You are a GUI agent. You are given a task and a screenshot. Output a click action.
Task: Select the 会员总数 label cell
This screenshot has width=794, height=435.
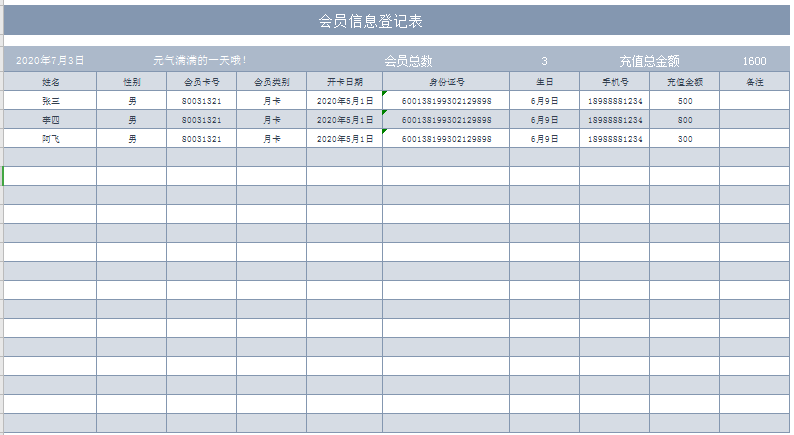[408, 61]
